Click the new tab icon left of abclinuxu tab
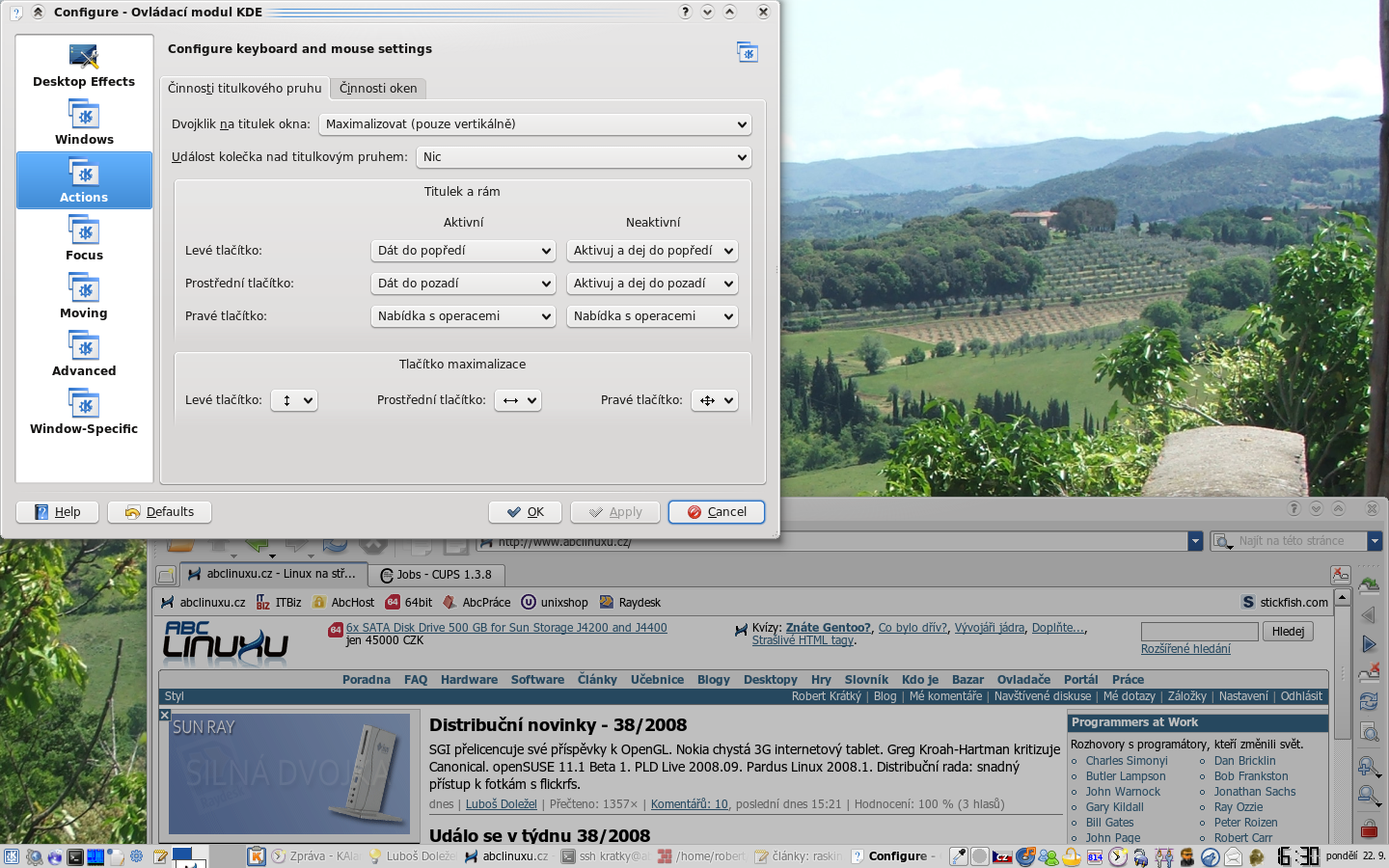 tap(166, 575)
